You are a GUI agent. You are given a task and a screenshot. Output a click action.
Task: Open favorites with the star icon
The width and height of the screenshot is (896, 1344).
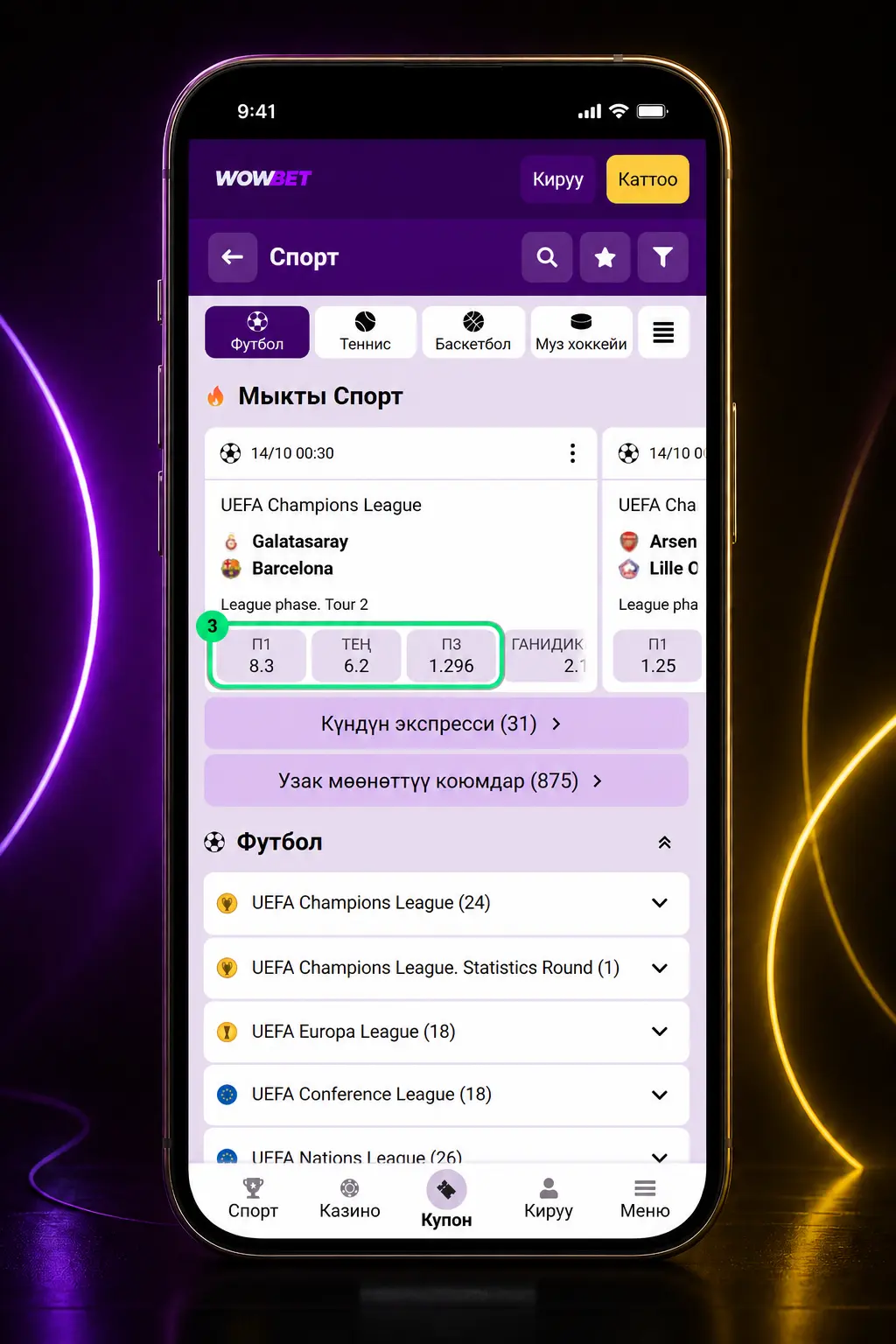click(605, 257)
